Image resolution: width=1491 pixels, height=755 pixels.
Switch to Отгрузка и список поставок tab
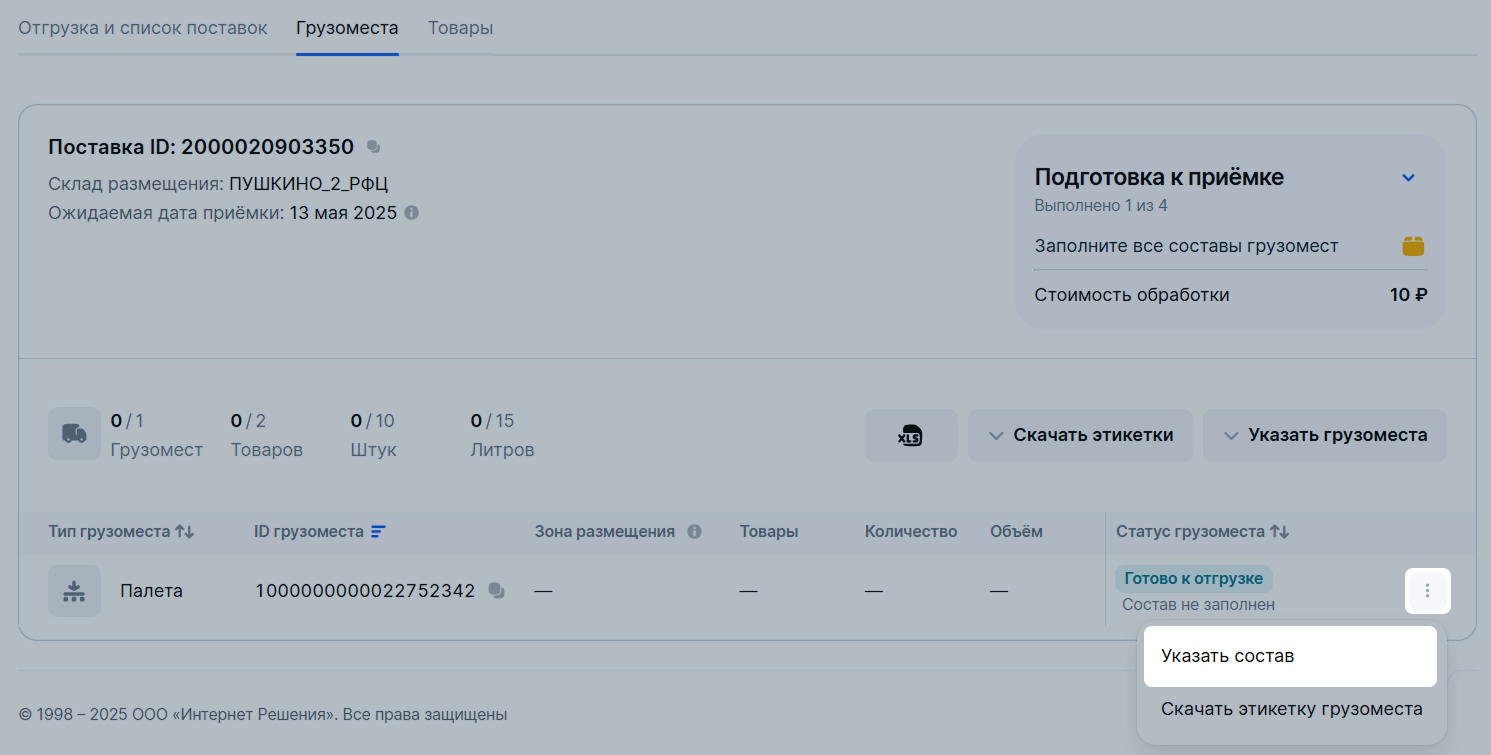coord(143,28)
